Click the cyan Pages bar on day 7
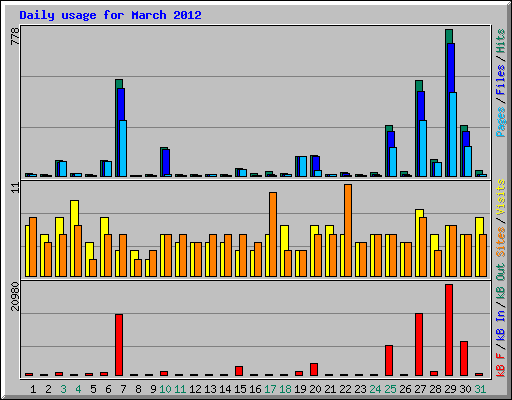512x400 pixels. pyautogui.click(x=123, y=148)
